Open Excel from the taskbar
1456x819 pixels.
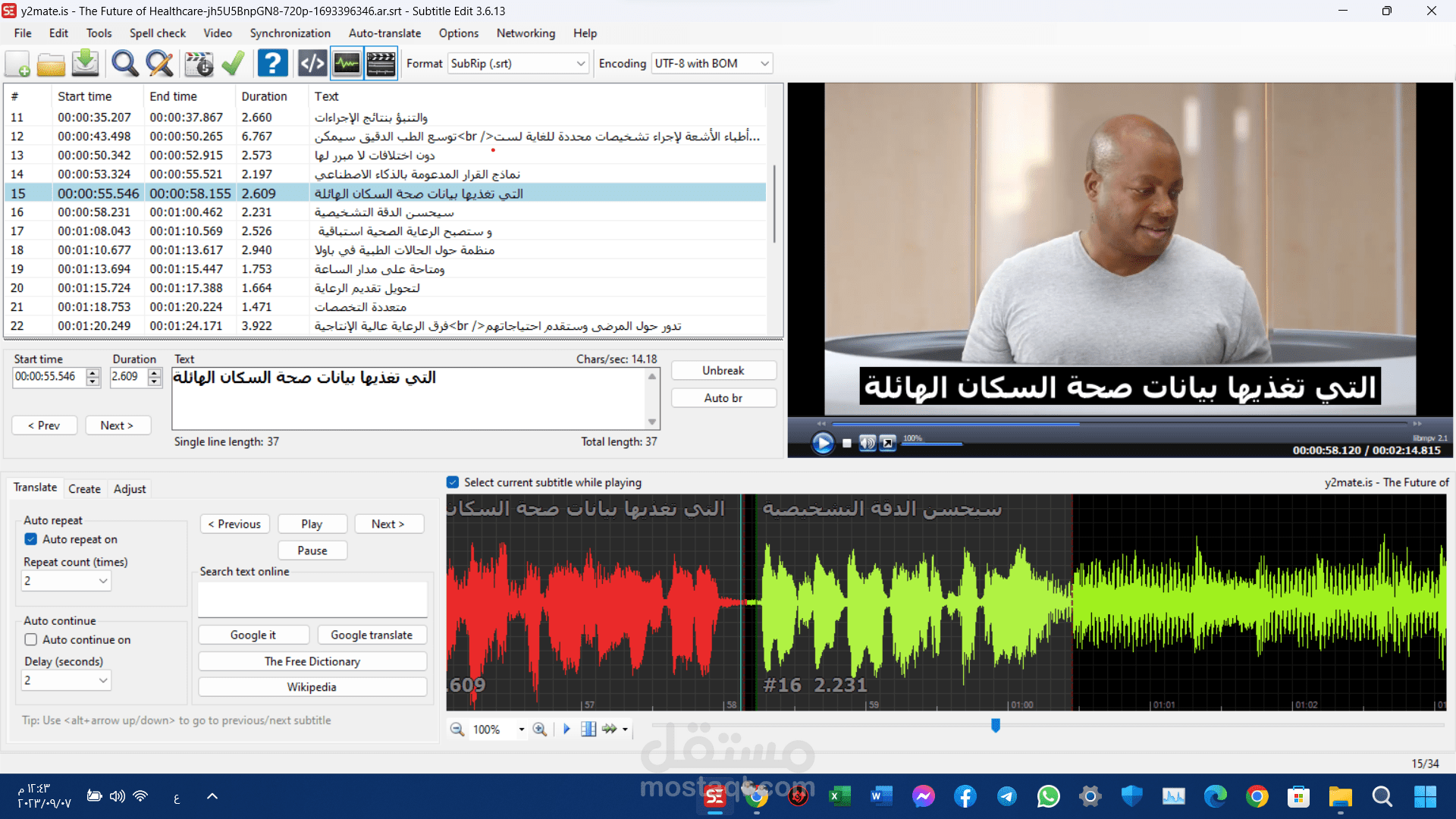[x=839, y=796]
